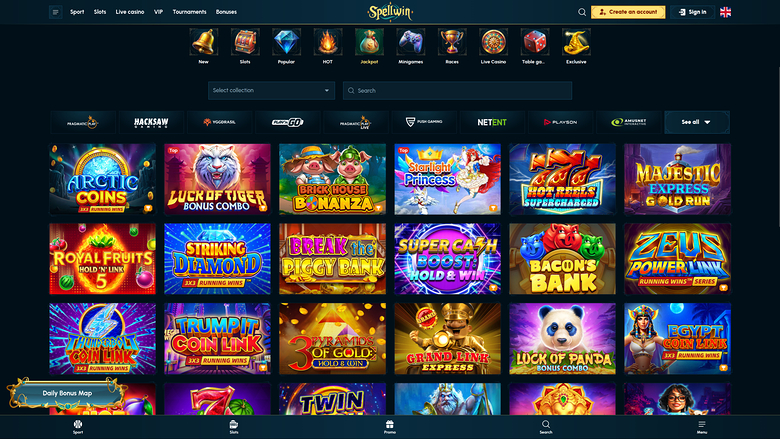
Task: Open the Tournaments menu item
Action: 190,12
